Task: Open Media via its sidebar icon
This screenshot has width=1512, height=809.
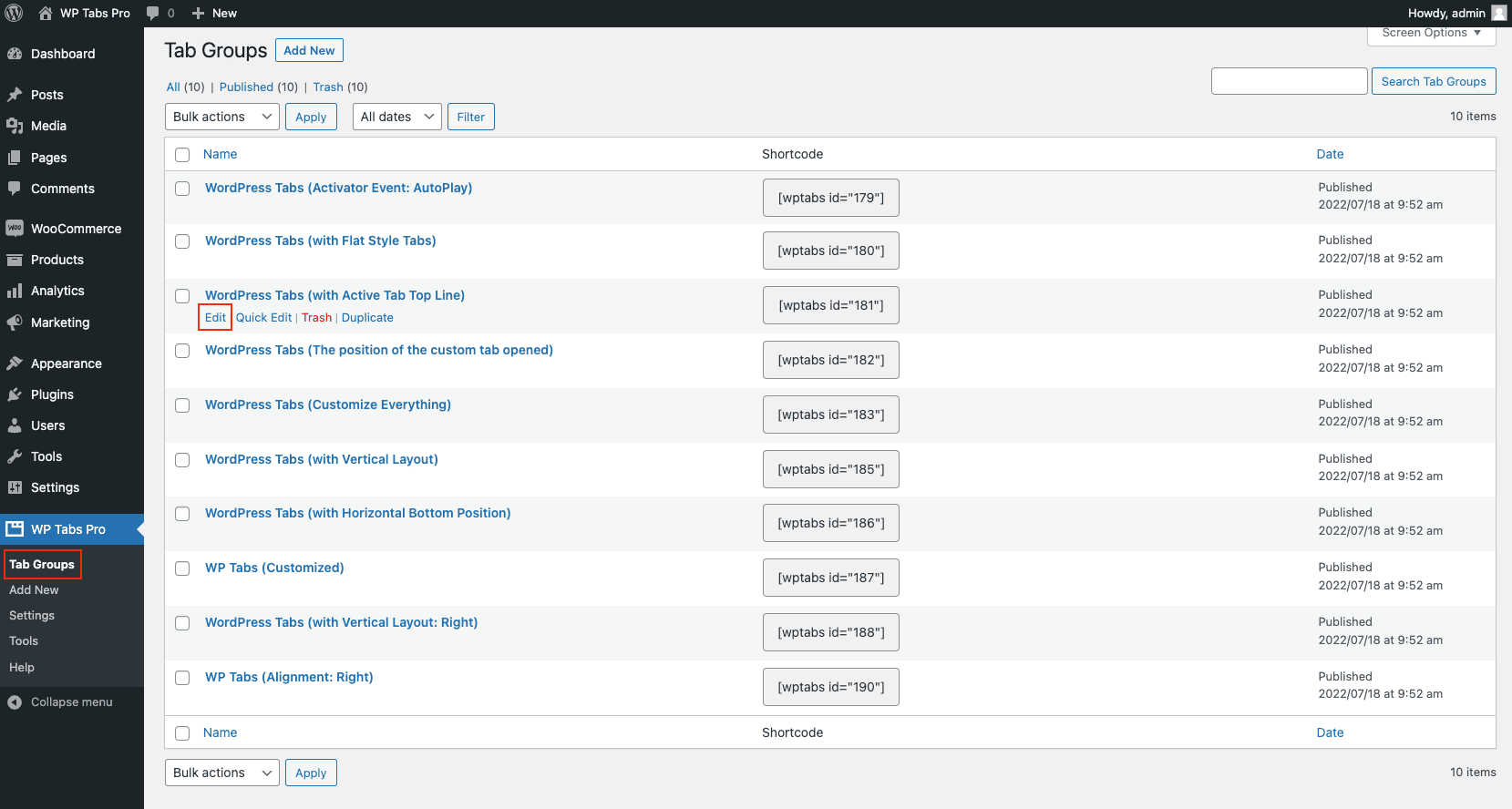Action: [x=15, y=126]
